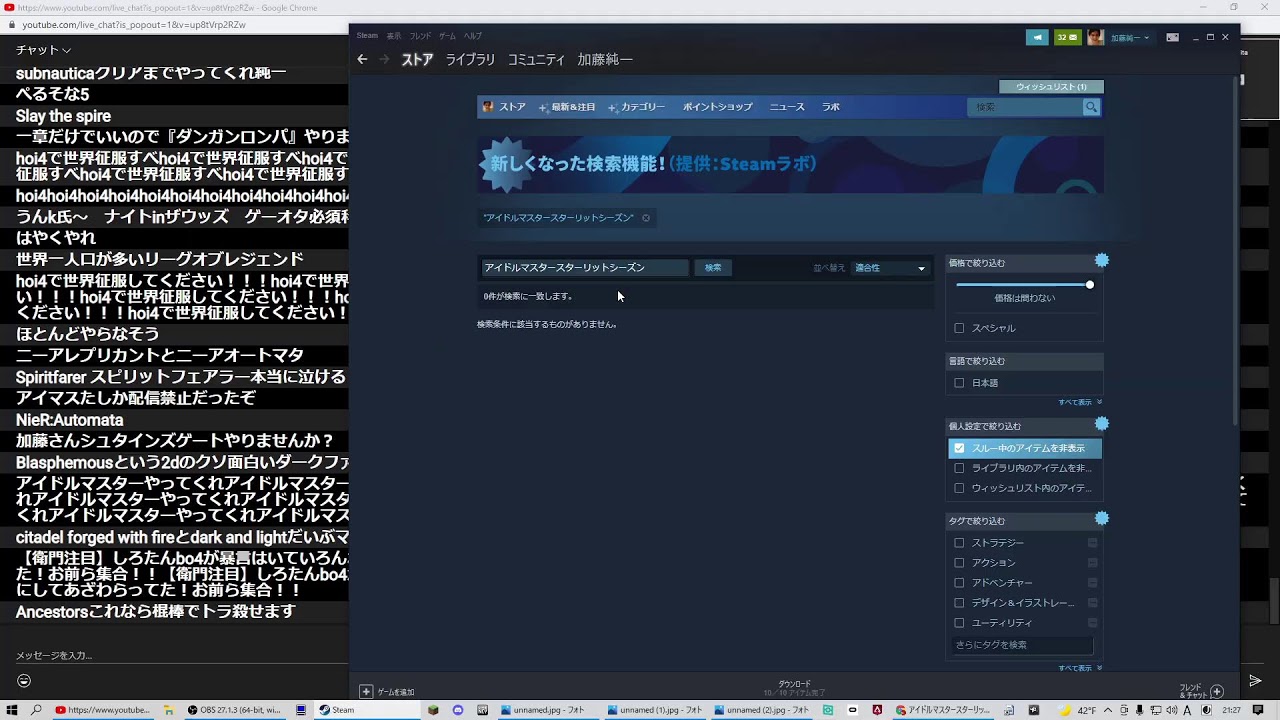Open the フレンド menu in Steam
The image size is (1280, 720).
[x=420, y=36]
